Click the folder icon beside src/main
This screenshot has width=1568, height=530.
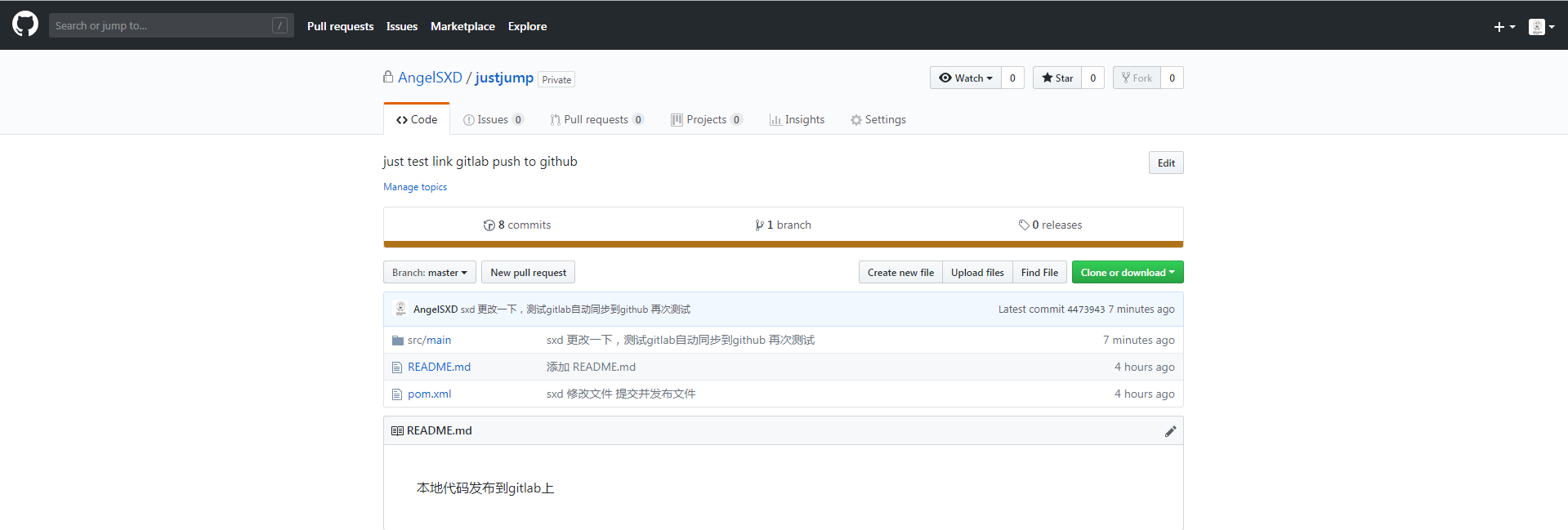398,341
